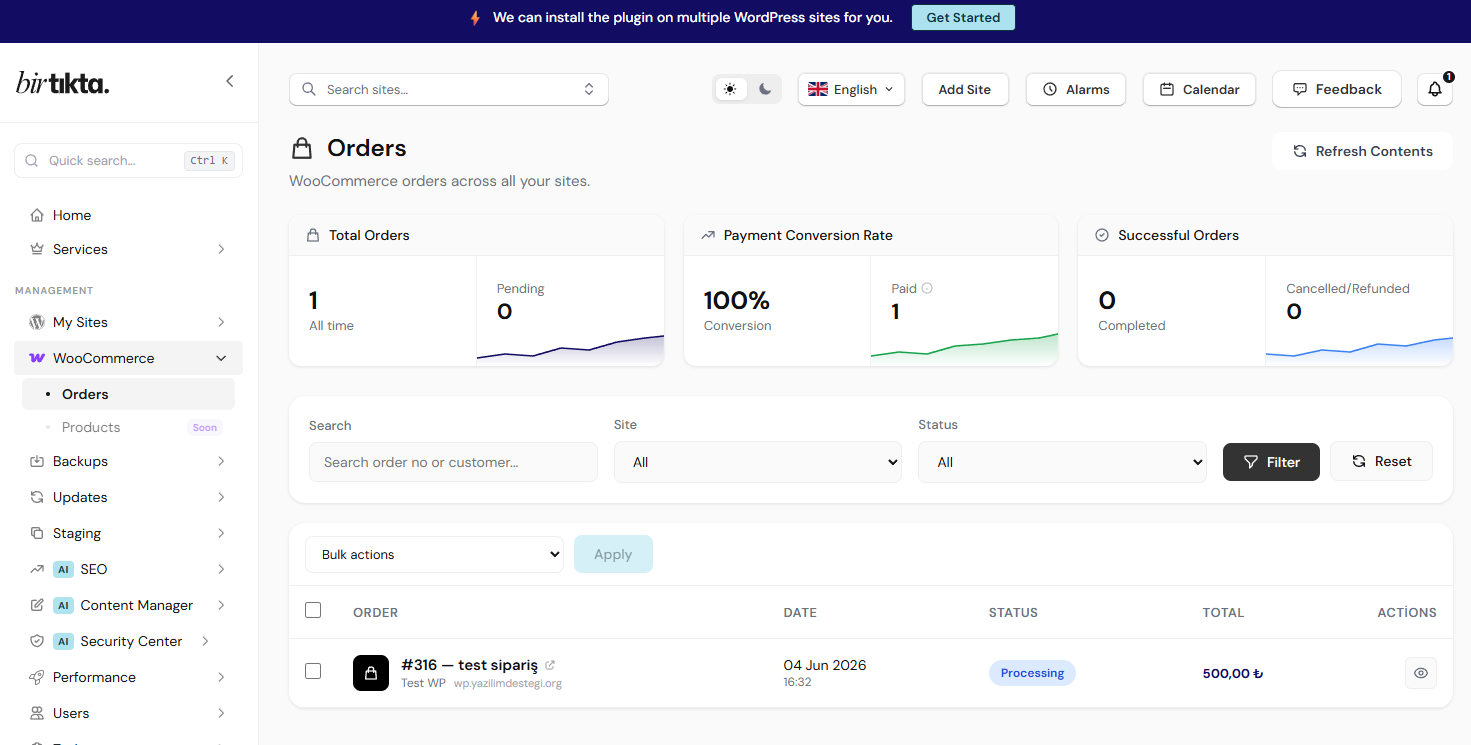This screenshot has height=745, width=1471.
Task: Switch to dark mode moon icon
Action: point(765,89)
